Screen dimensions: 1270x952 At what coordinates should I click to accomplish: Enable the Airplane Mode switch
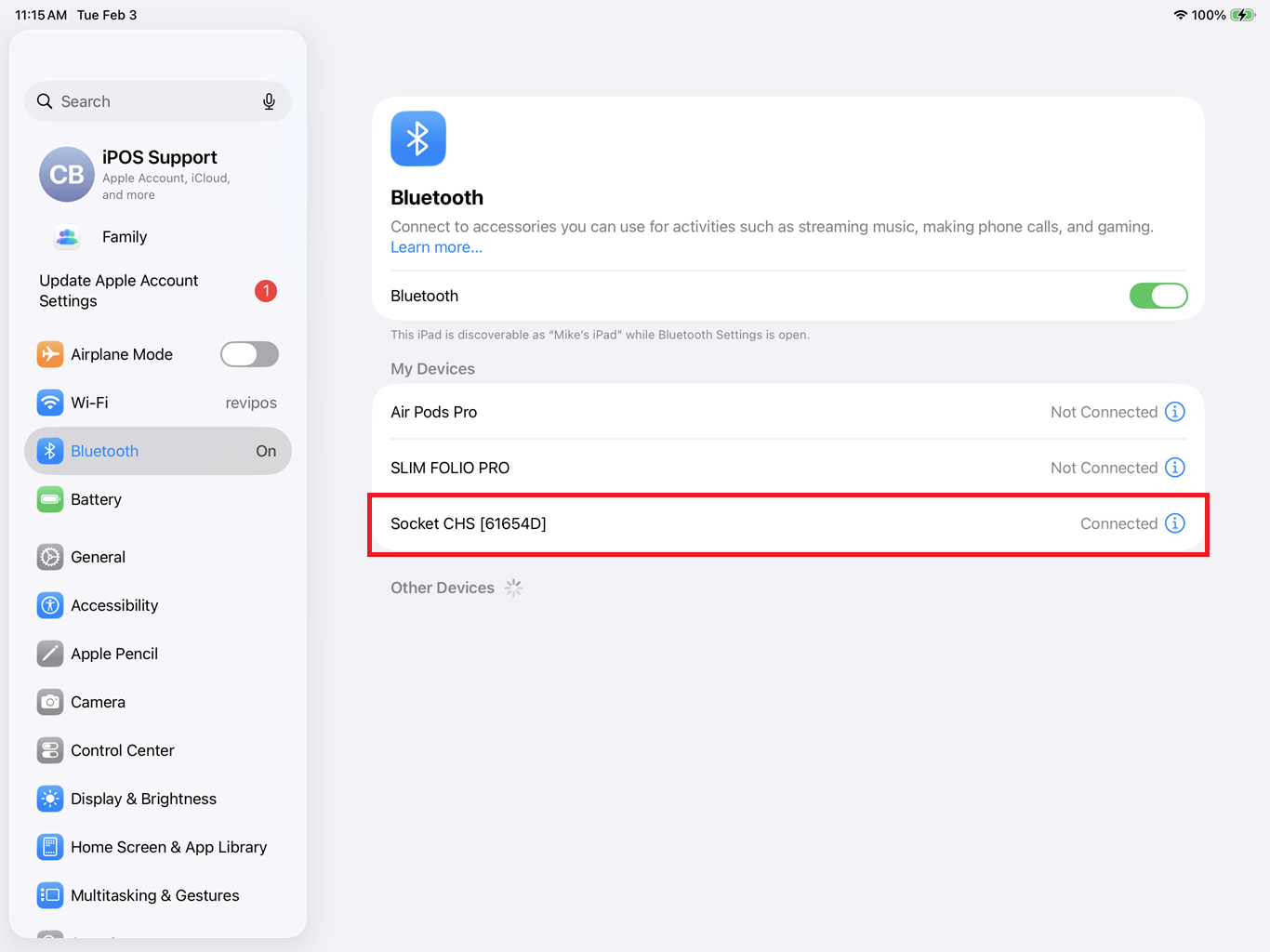pyautogui.click(x=249, y=354)
